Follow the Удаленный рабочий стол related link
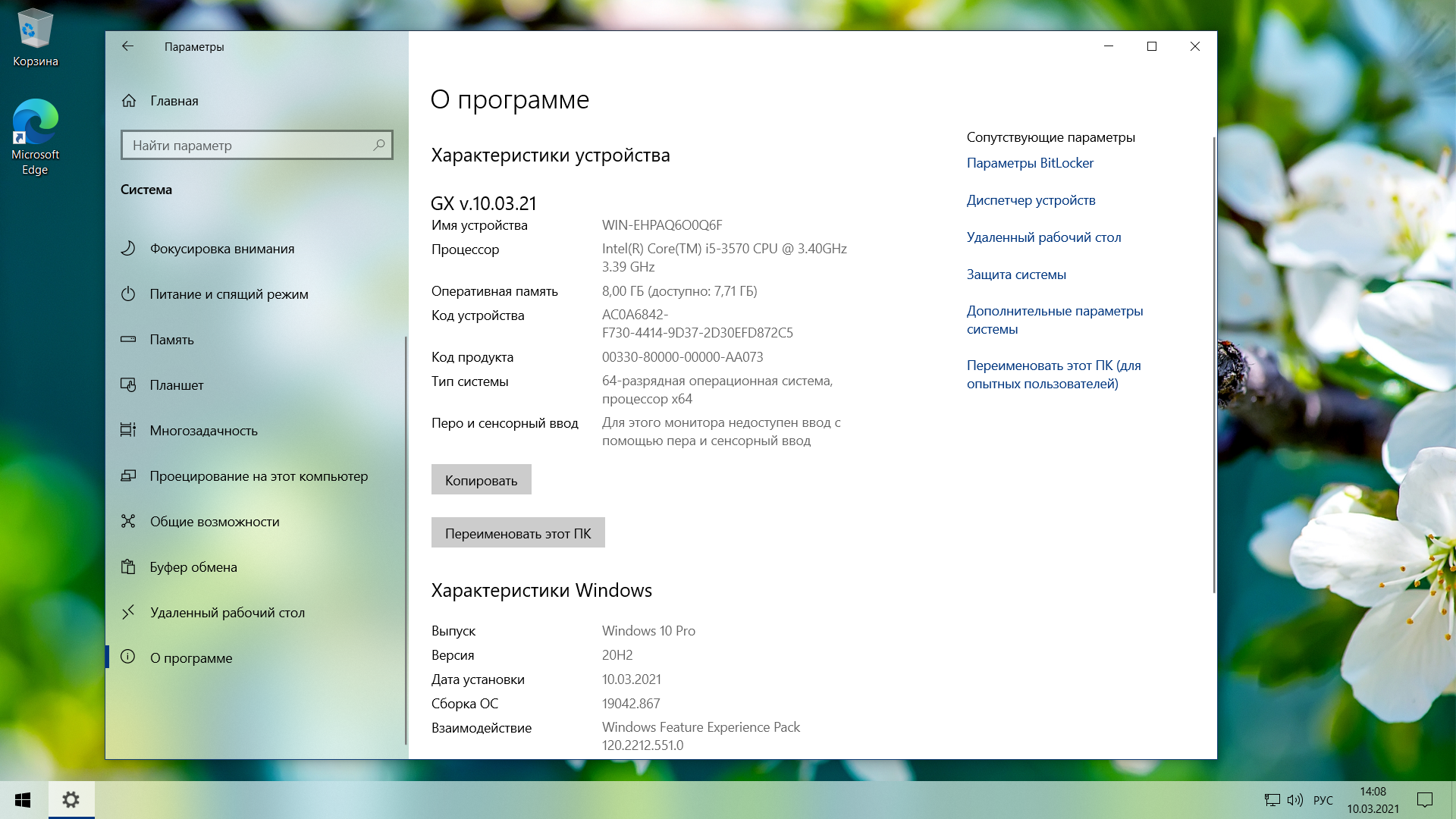 tap(1043, 237)
